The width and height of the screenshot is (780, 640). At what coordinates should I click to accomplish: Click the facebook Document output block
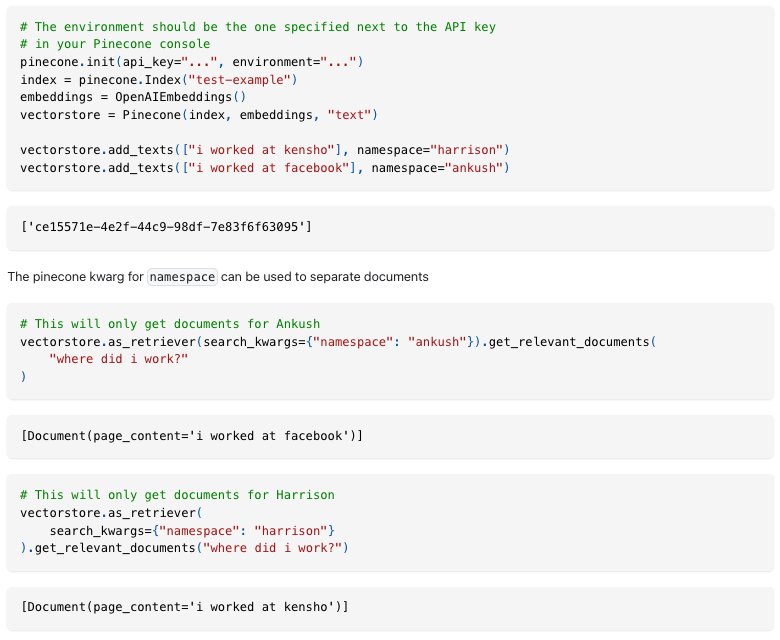(390, 436)
